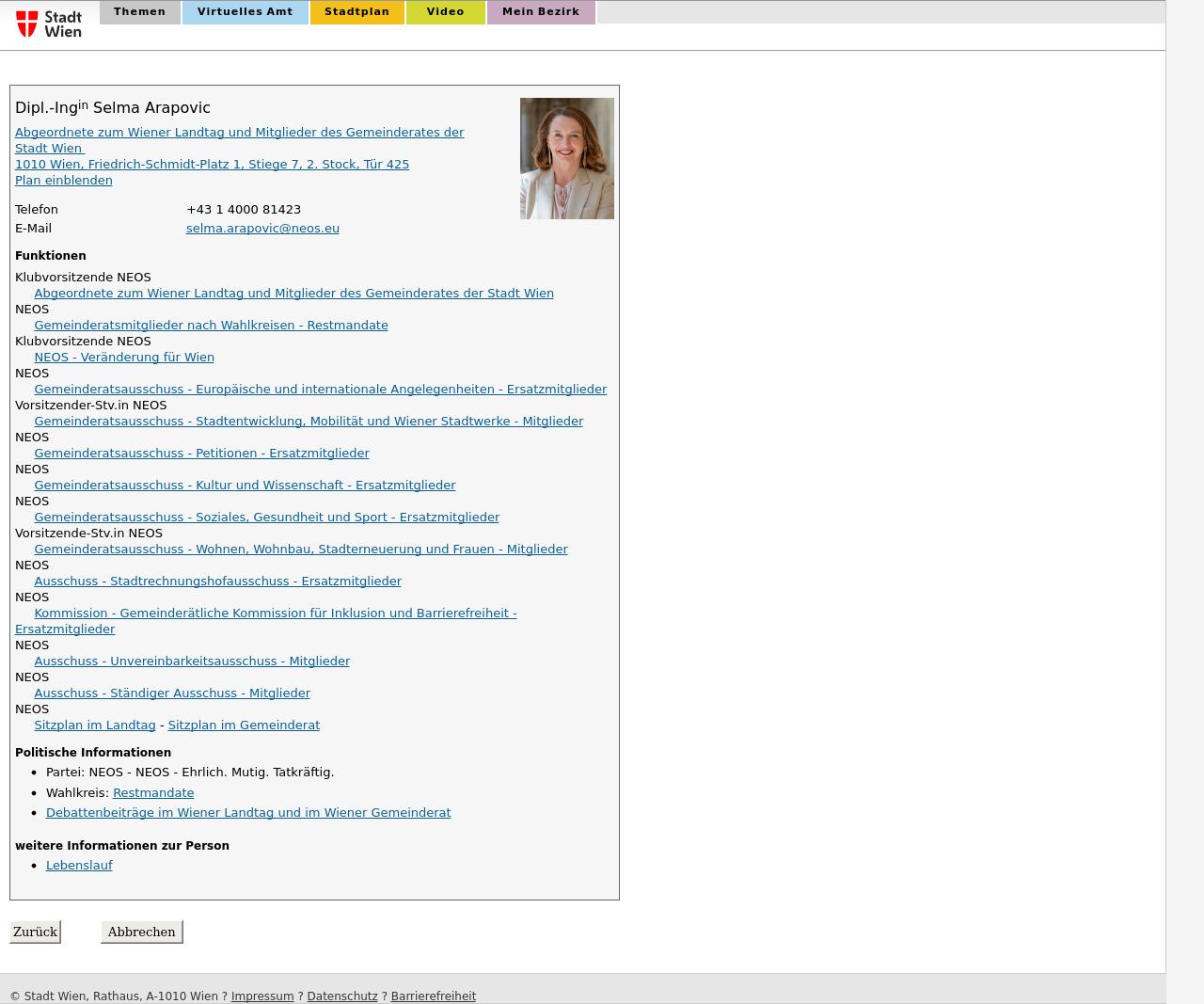Image resolution: width=1204 pixels, height=1004 pixels.
Task: Open Petitionen Ersatzmitglieder committee link
Action: pos(201,453)
